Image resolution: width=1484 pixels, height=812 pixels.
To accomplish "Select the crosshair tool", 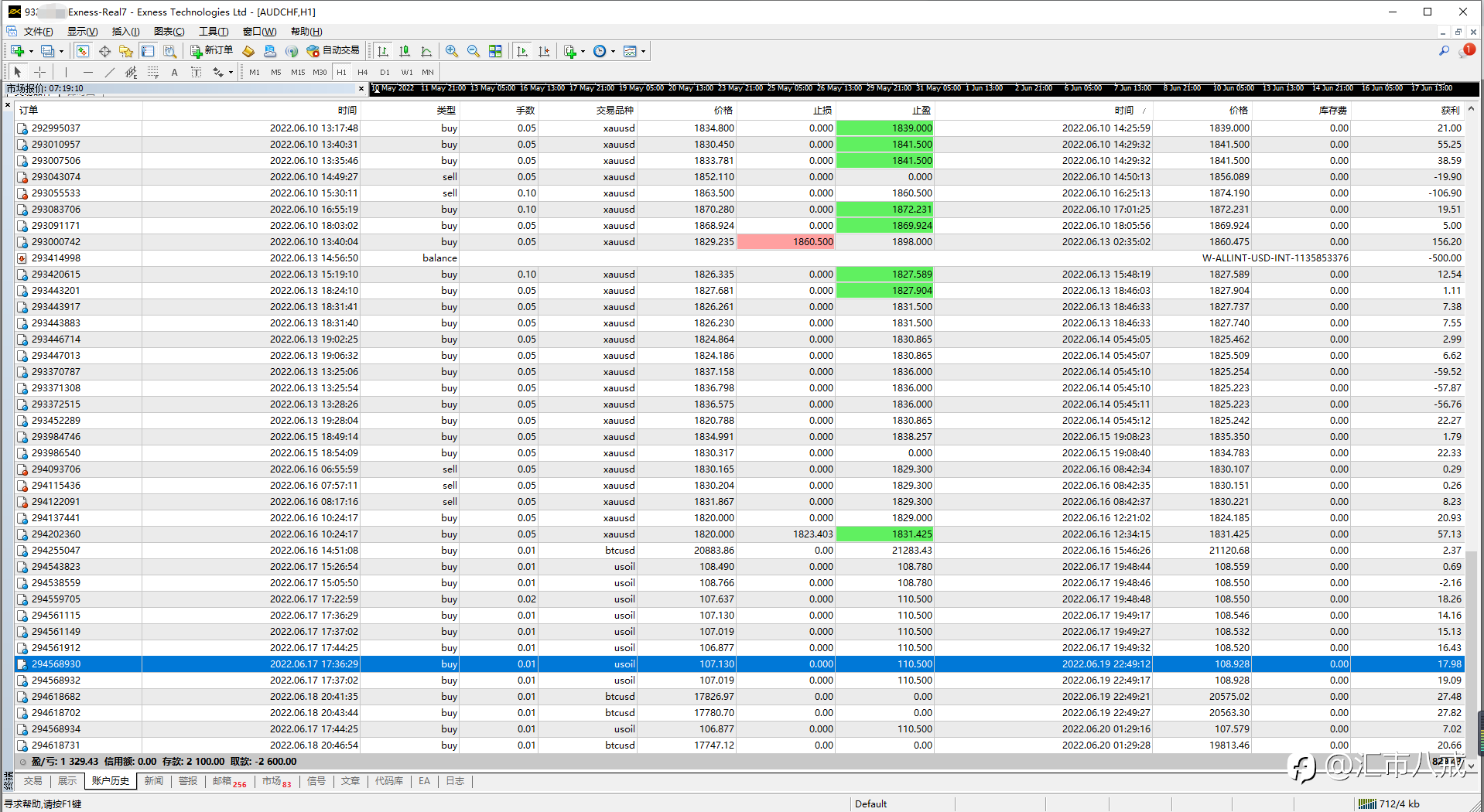I will 39,72.
